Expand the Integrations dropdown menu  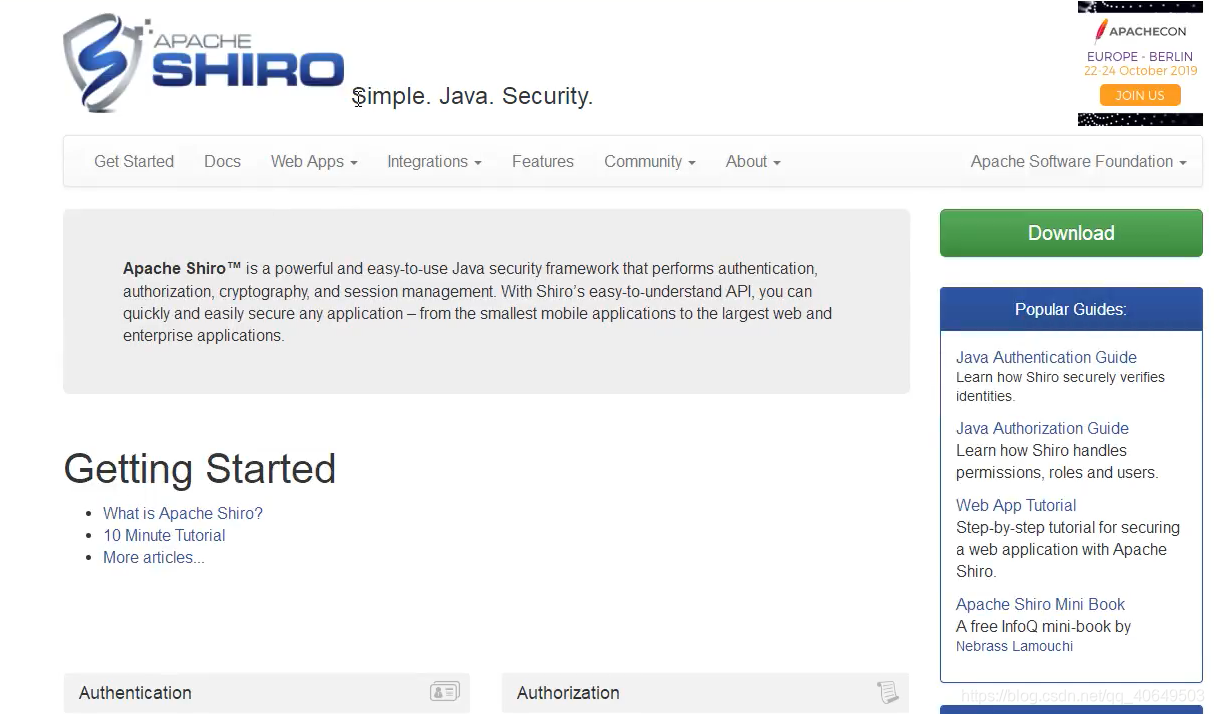434,161
